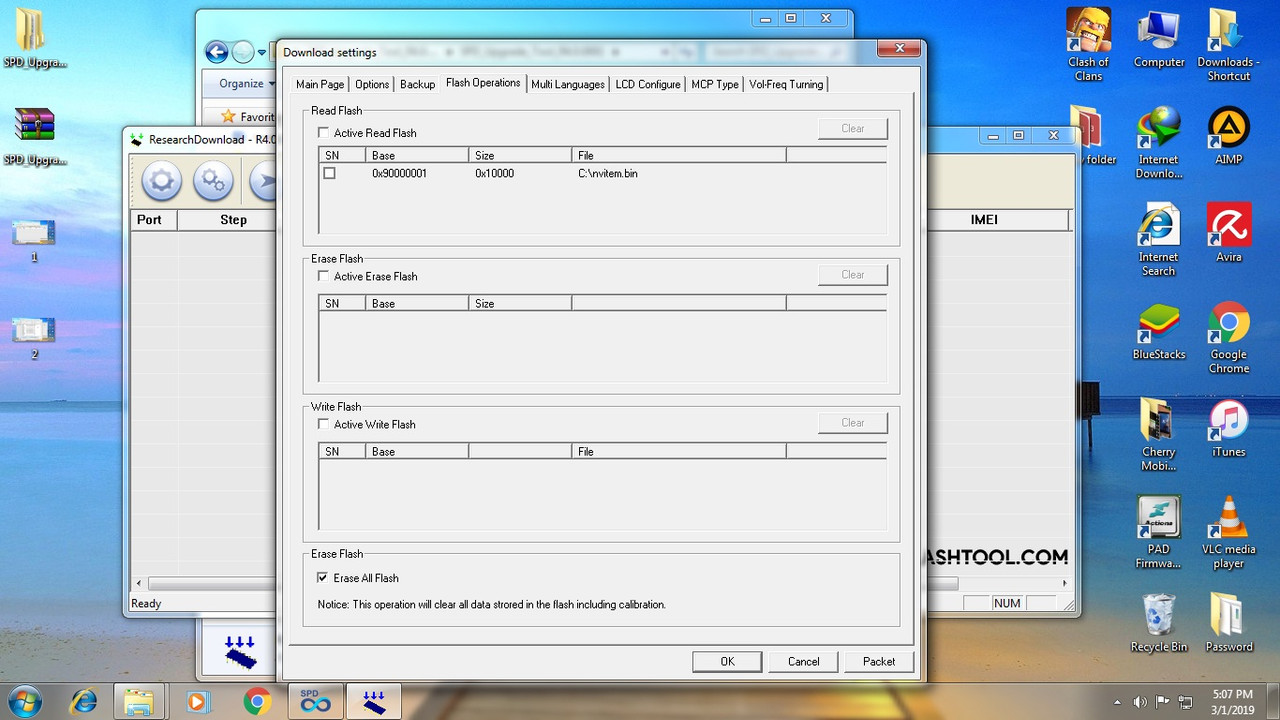
Task: Open desktop image file named 1
Action: 34,240
